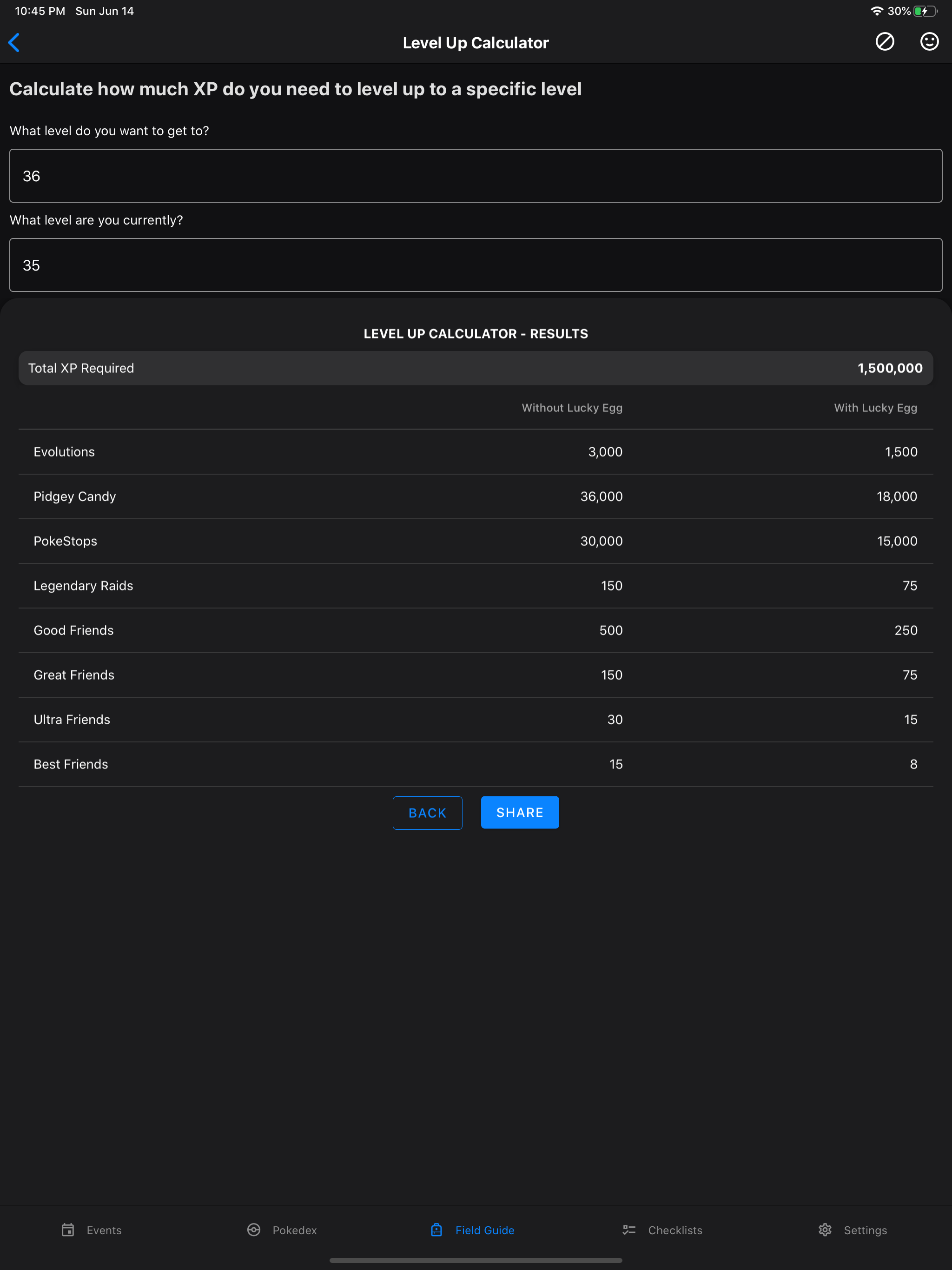952x1270 pixels.
Task: Select the Pidgey Candy result row
Action: (x=476, y=496)
